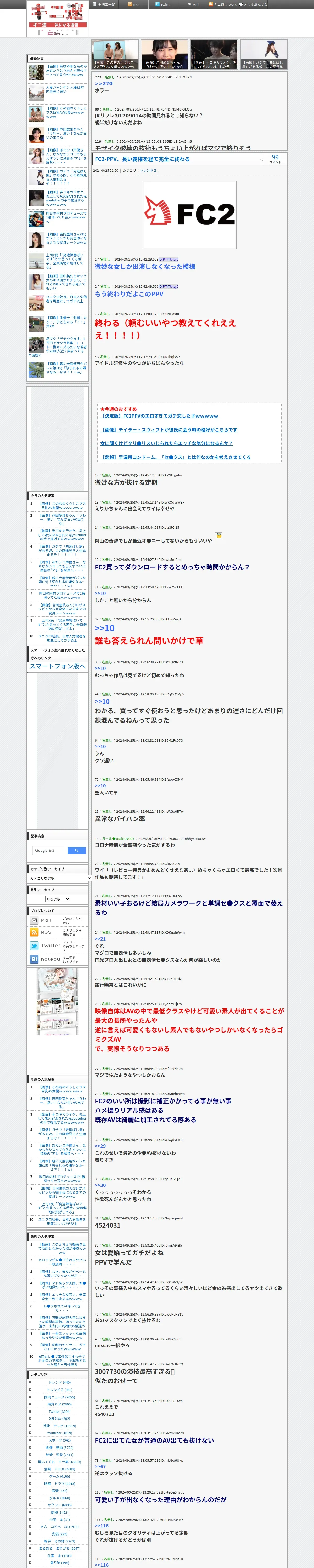Click the RSS item in the top bar
This screenshot has width=314, height=1568.
point(133,4)
